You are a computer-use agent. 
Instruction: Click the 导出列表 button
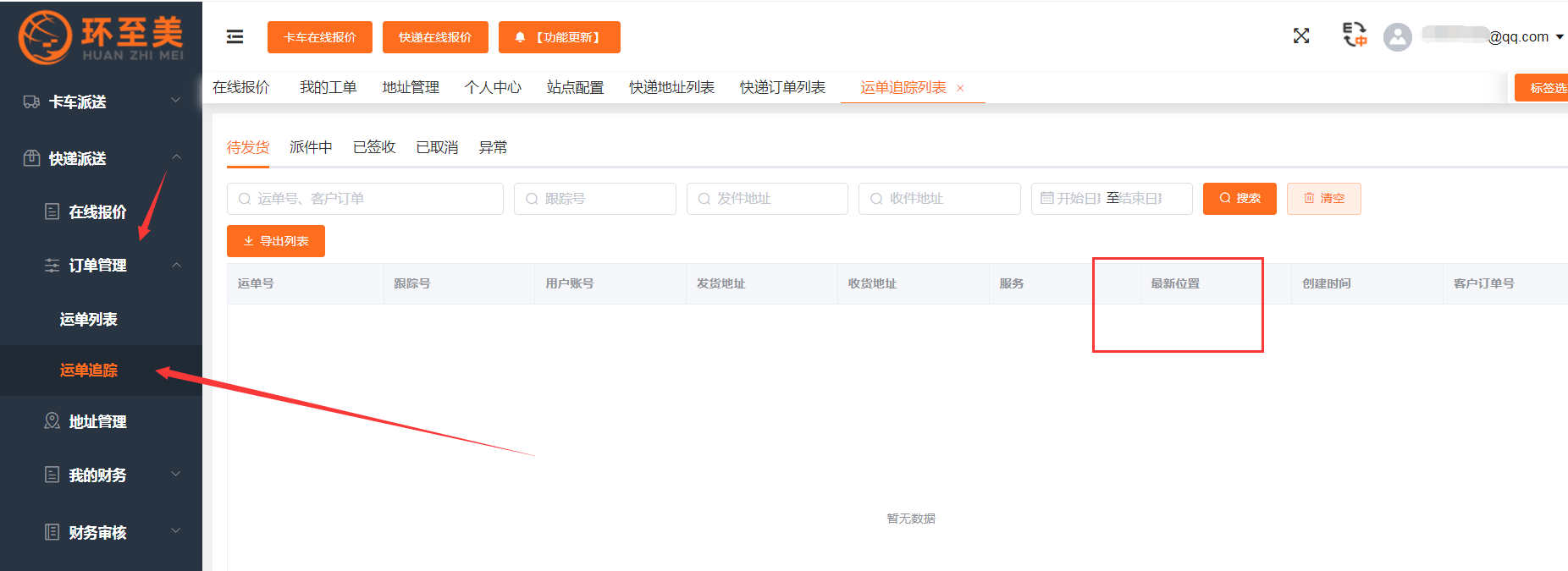(275, 241)
